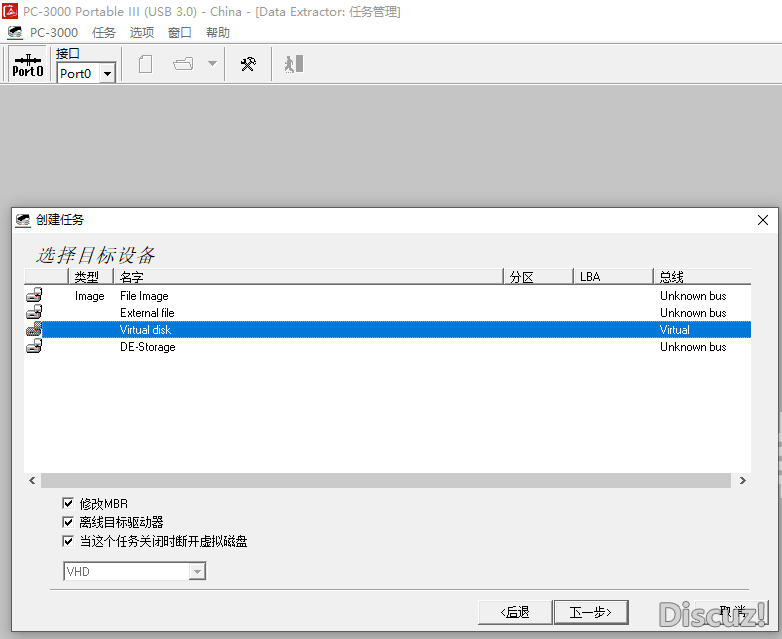Select the File Image row name

coord(144,296)
